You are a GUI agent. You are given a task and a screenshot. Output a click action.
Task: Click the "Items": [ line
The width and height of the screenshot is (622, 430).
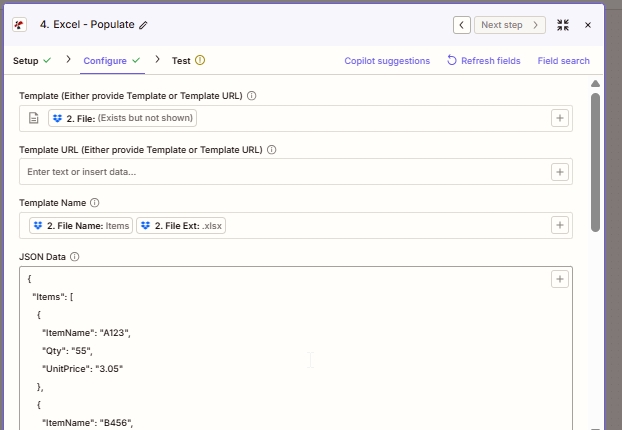coord(53,297)
